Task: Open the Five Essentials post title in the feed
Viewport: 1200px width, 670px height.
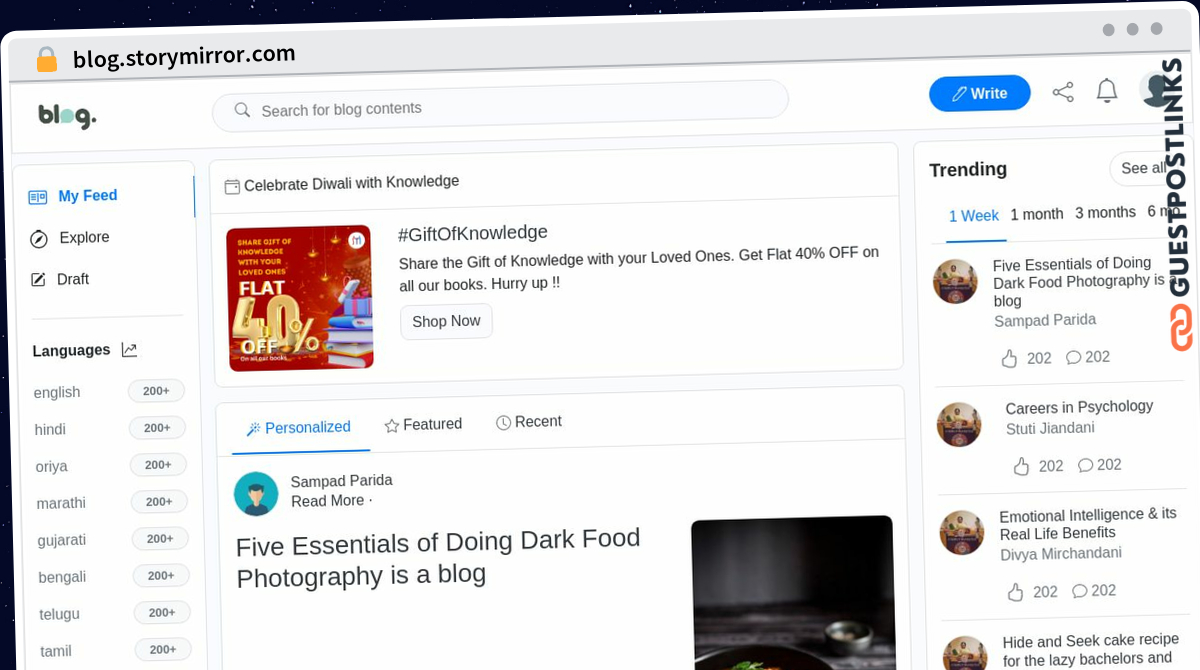Action: (438, 558)
